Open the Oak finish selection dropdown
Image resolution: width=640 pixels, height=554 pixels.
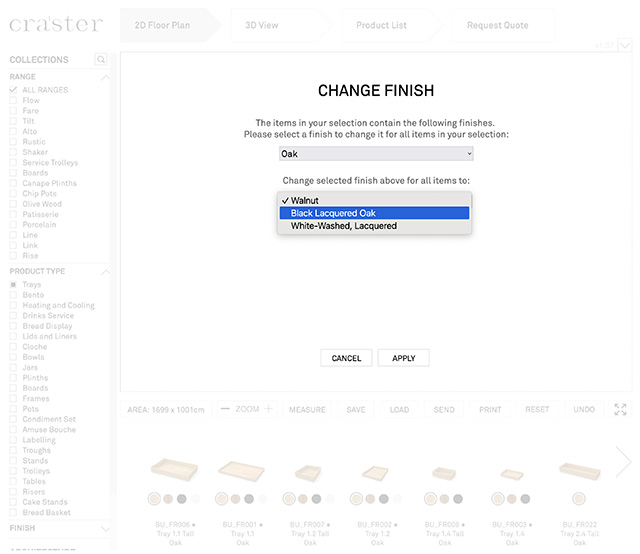(x=376, y=154)
